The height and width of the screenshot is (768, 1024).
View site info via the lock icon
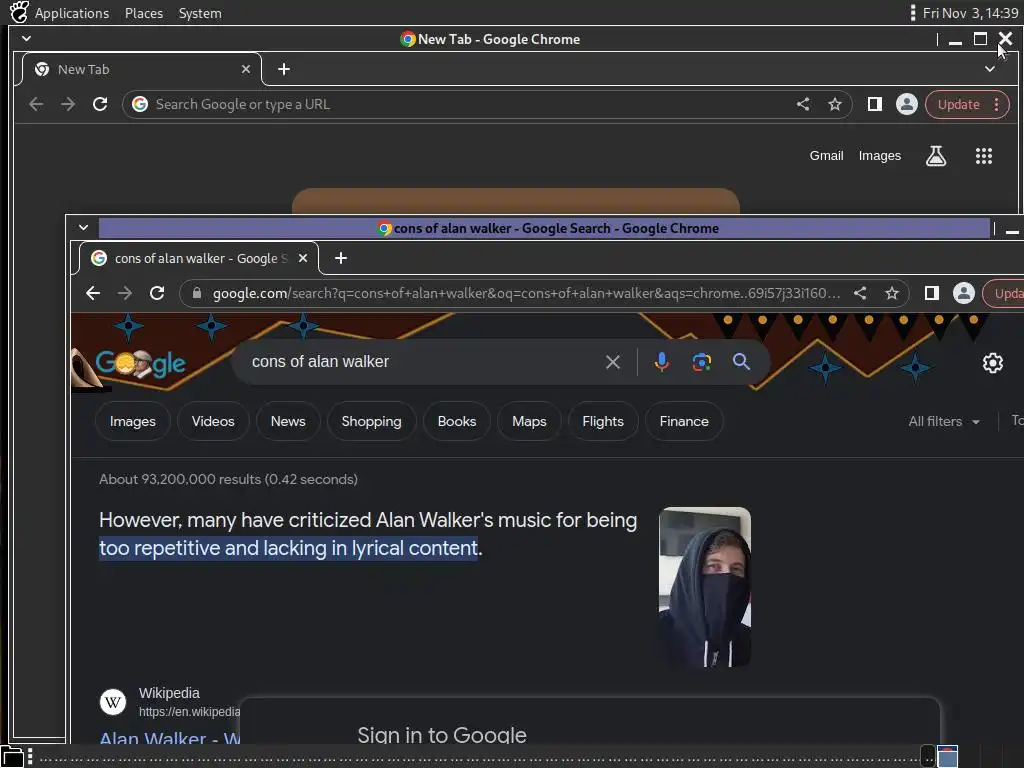point(197,293)
